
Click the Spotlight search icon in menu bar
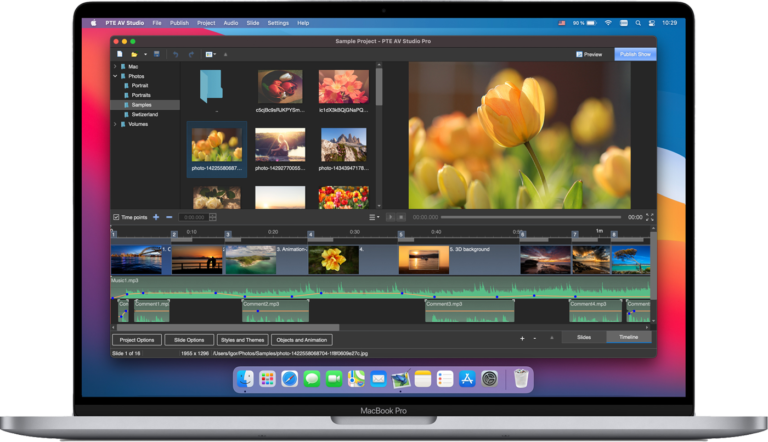click(638, 23)
